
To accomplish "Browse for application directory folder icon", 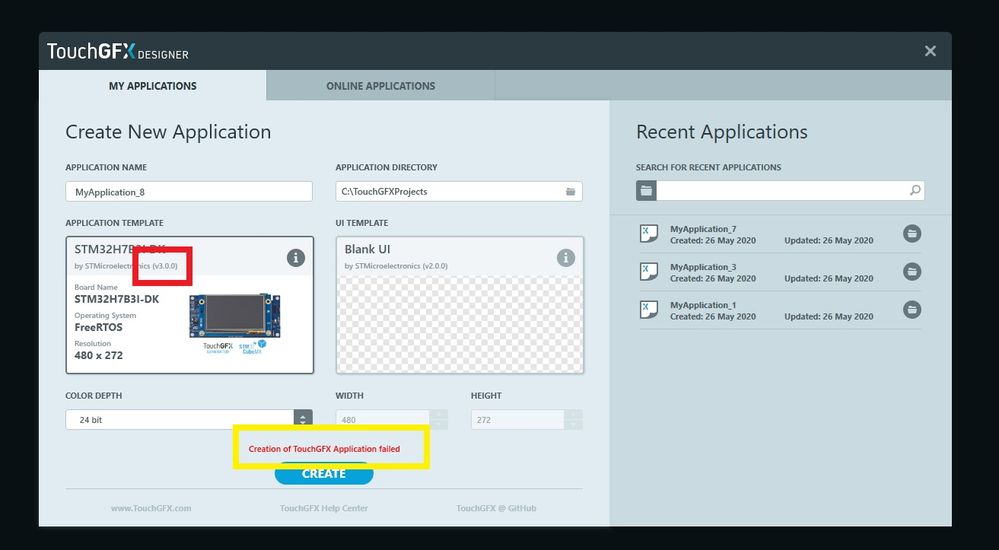I will (x=571, y=191).
